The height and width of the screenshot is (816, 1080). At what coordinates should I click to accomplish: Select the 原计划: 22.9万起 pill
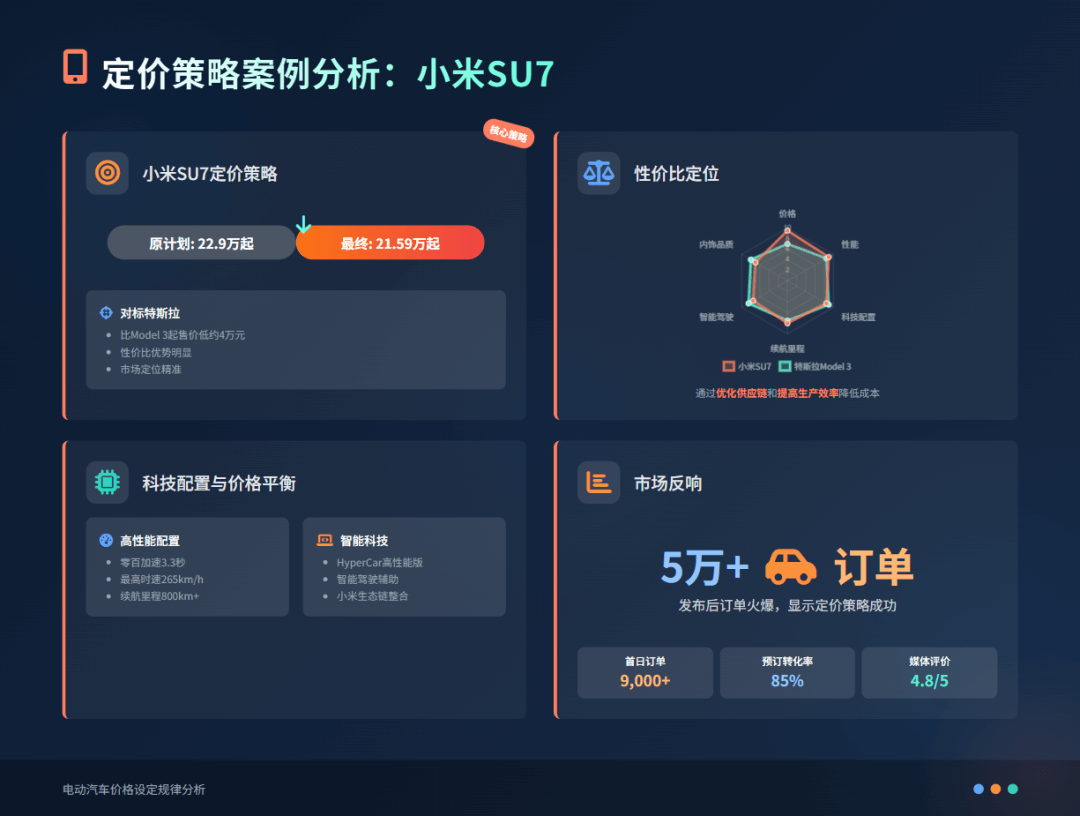coord(201,243)
